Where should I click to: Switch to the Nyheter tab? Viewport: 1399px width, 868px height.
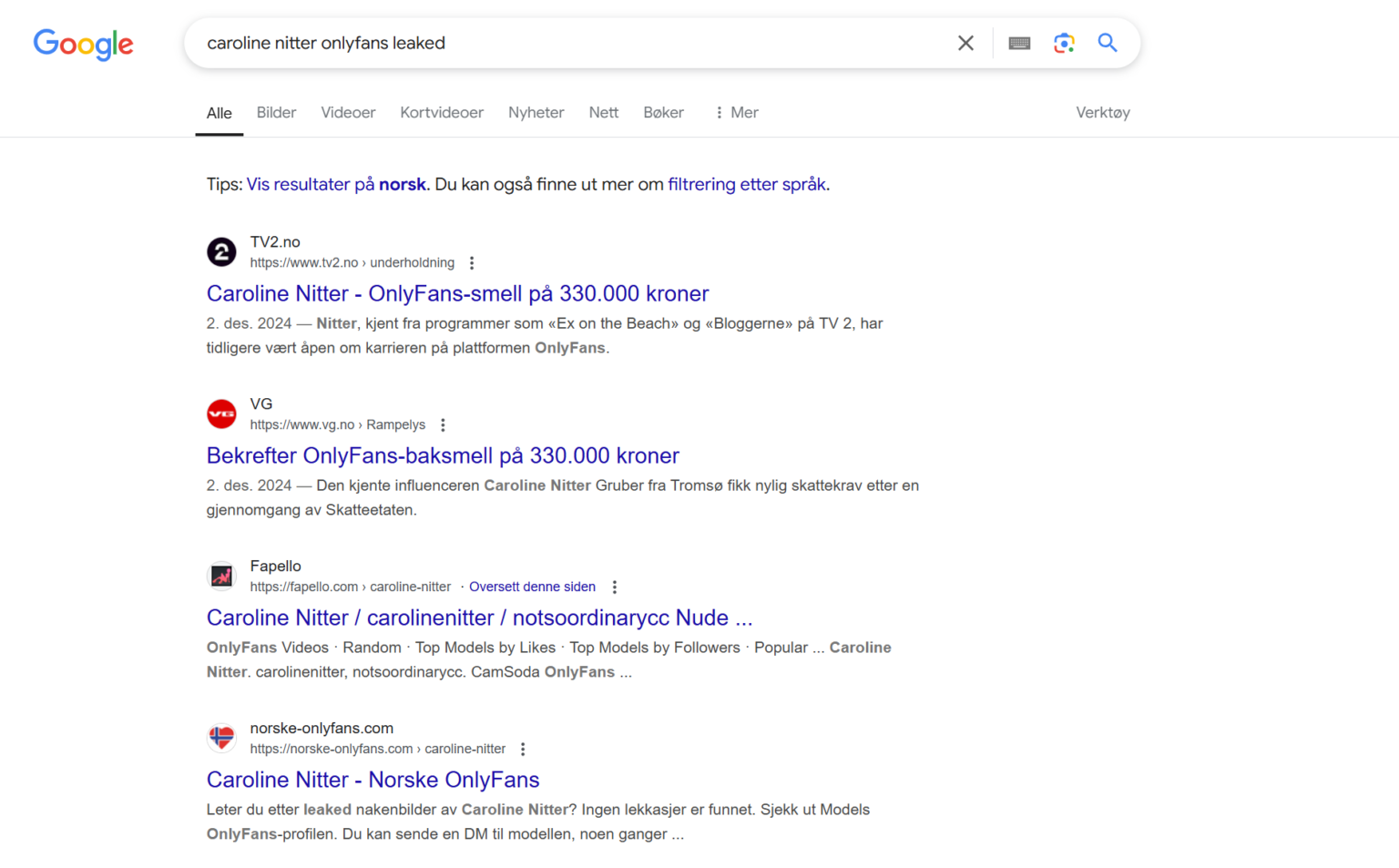click(536, 113)
